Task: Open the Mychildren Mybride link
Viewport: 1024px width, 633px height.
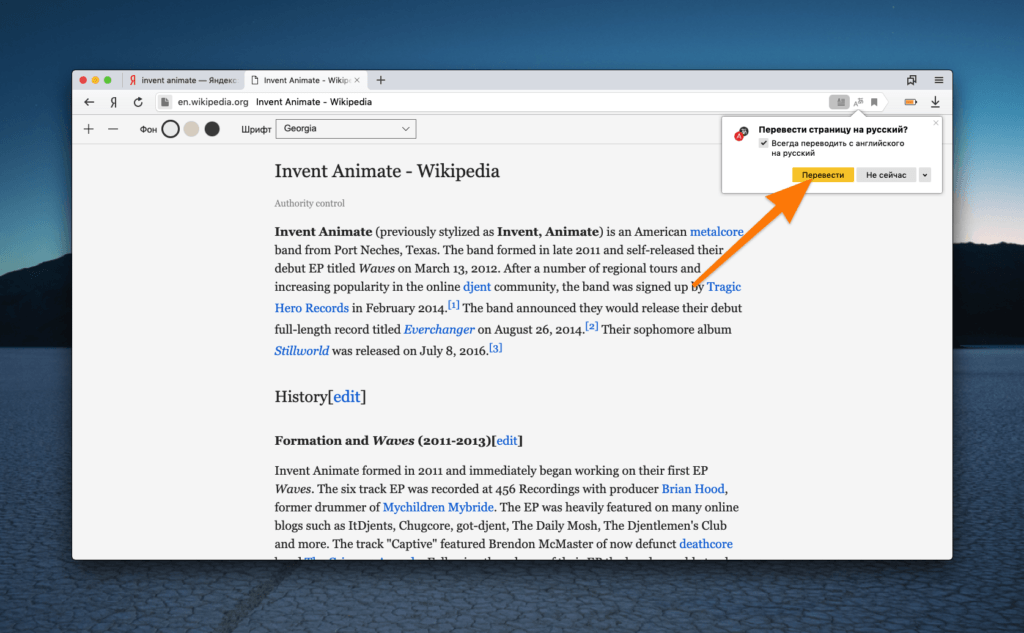Action: [438, 508]
